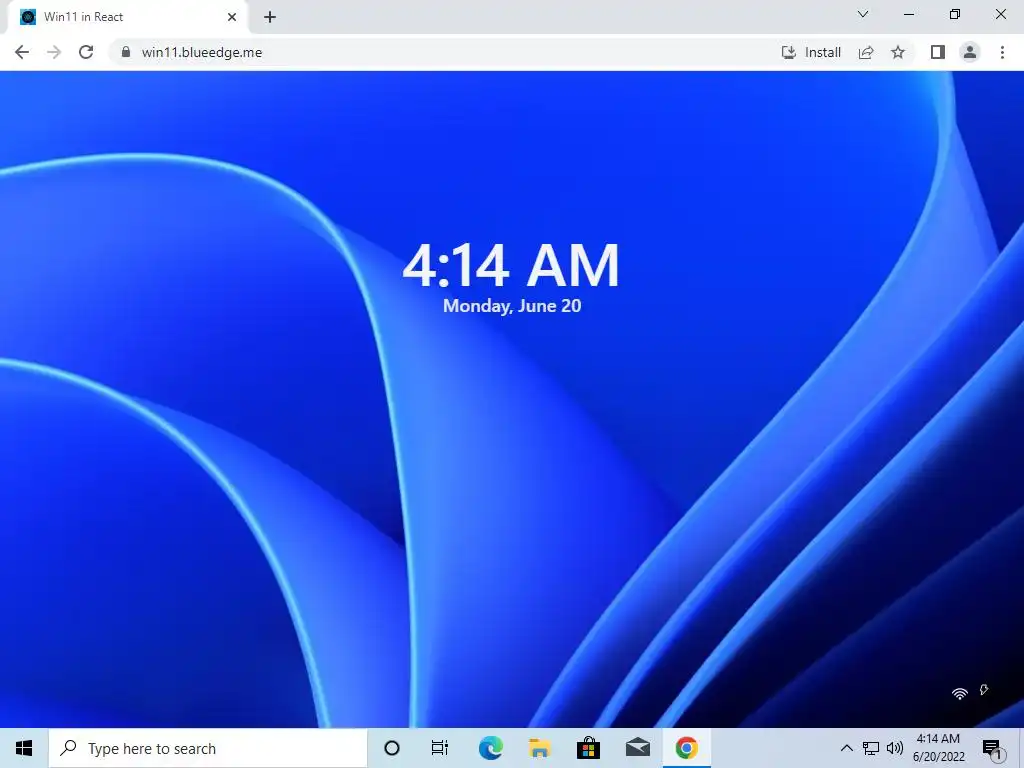Open Microsoft Store from taskbar
The height and width of the screenshot is (768, 1024).
588,748
